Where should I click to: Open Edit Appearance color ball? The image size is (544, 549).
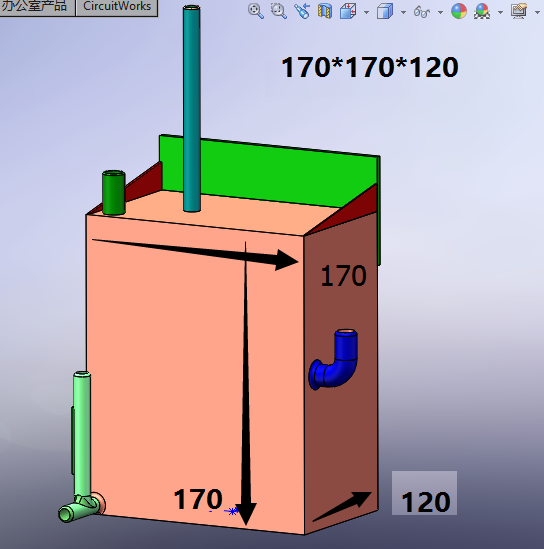coord(459,11)
